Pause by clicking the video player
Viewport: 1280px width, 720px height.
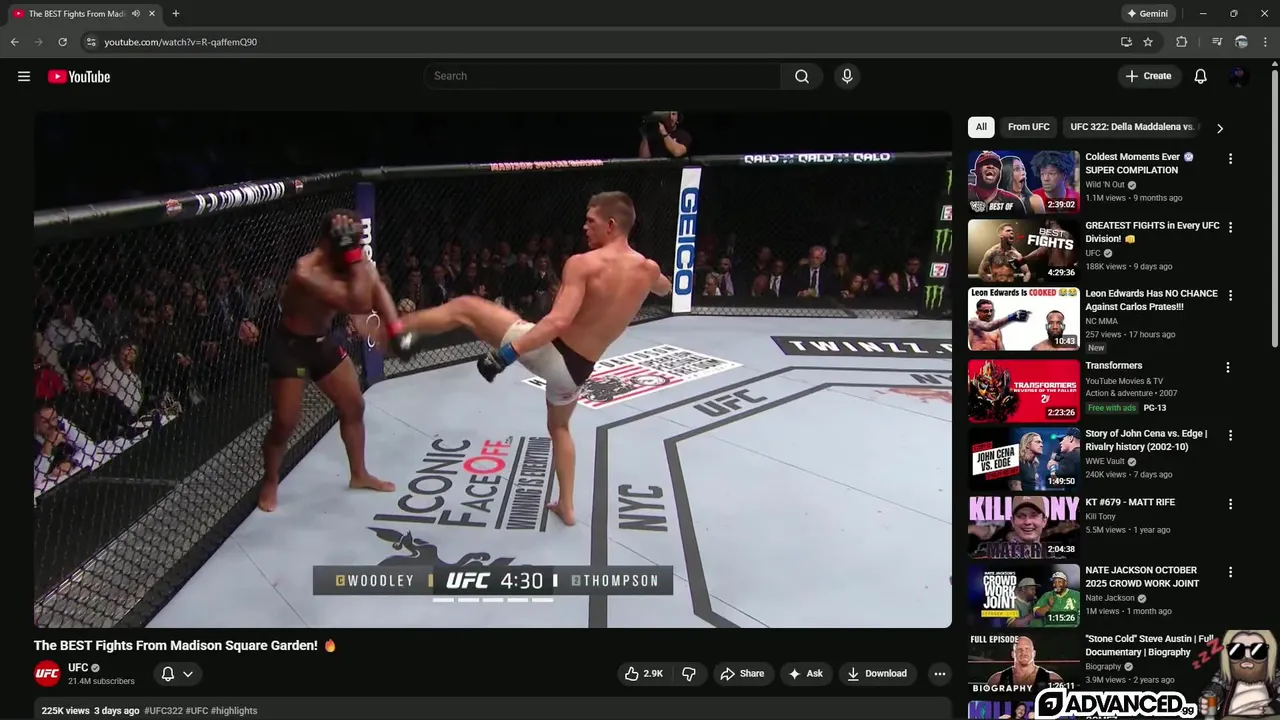[x=492, y=369]
